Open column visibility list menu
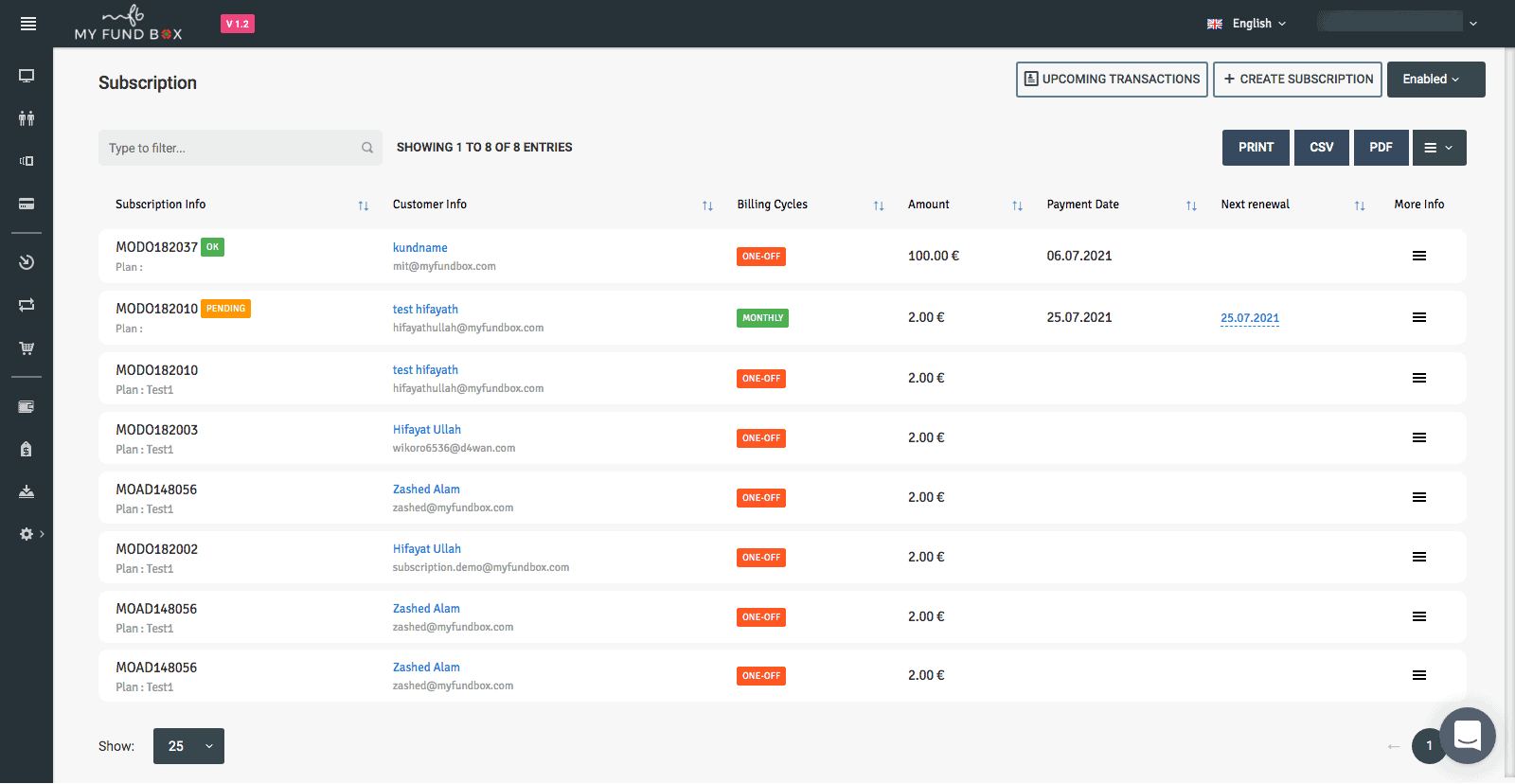This screenshot has height=784, width=1515. [x=1438, y=148]
